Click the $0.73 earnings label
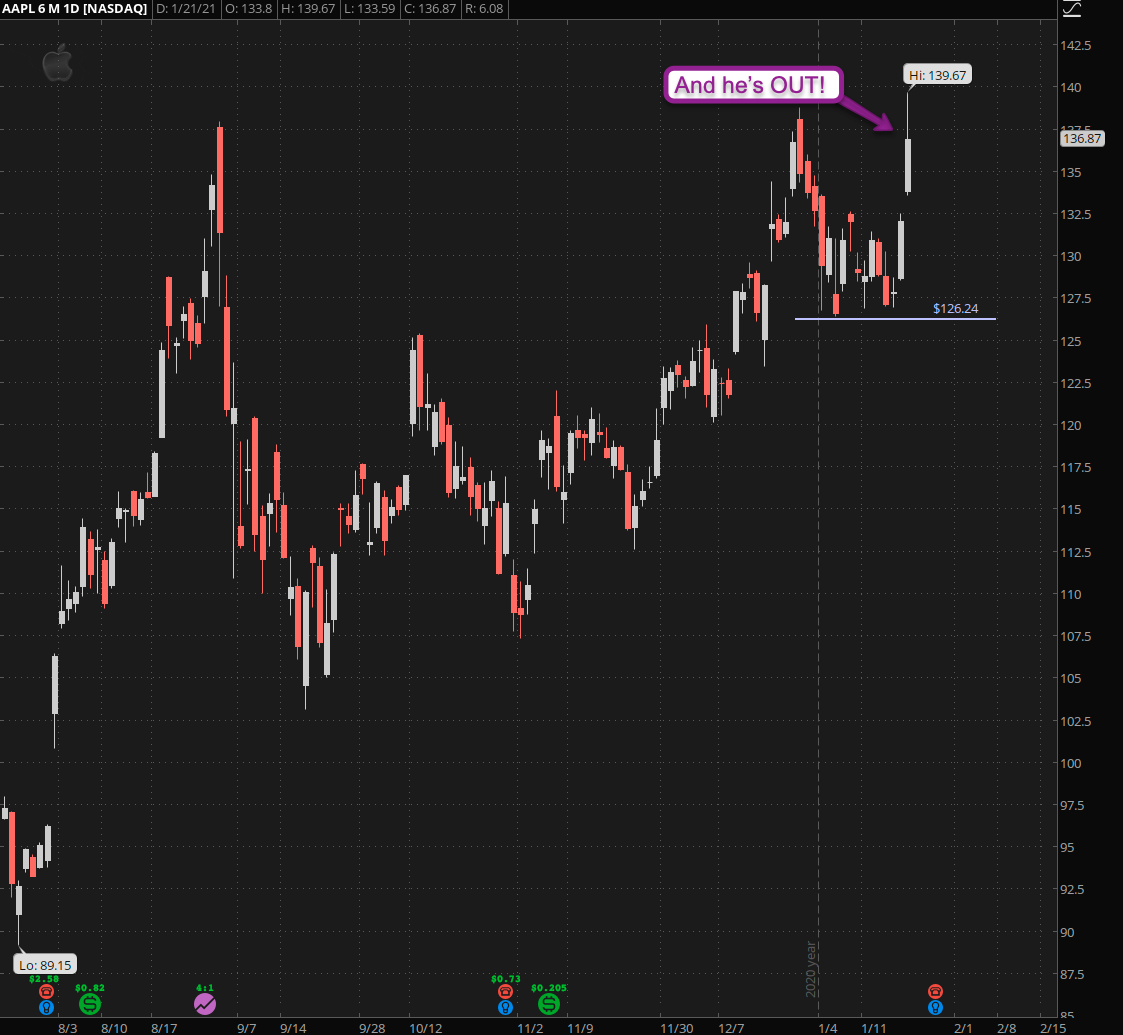 (506, 979)
